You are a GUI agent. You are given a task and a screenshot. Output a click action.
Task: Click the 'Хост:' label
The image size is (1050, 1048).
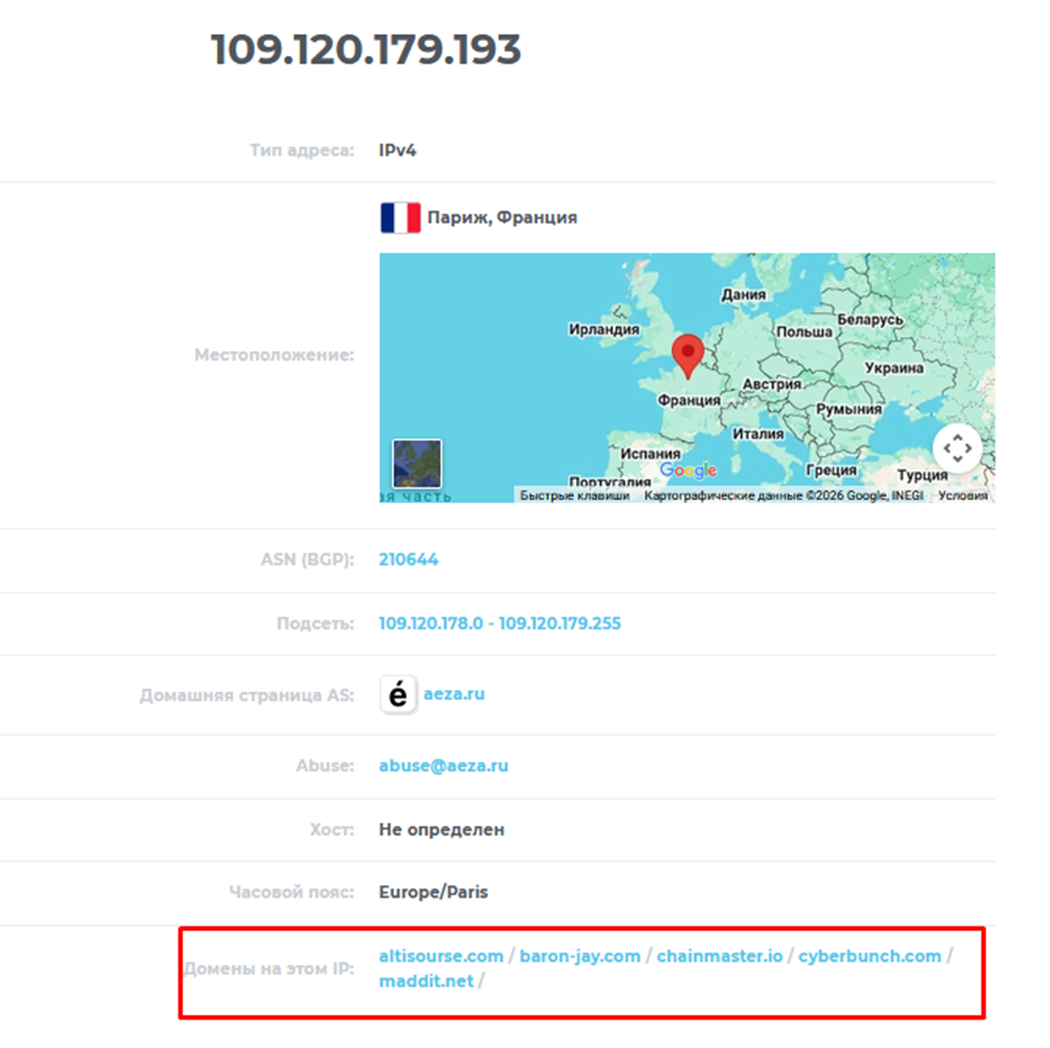(x=331, y=830)
